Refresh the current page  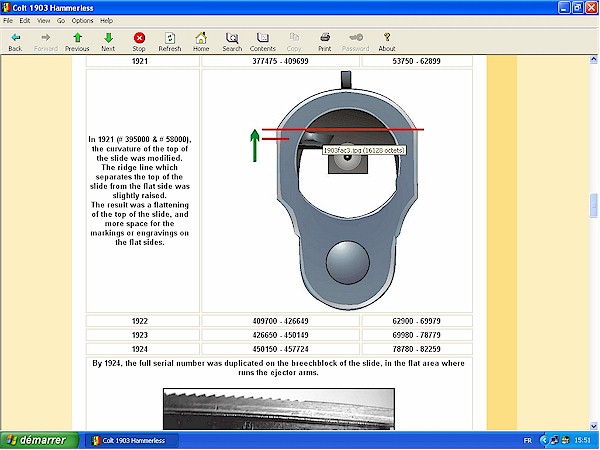[170, 42]
